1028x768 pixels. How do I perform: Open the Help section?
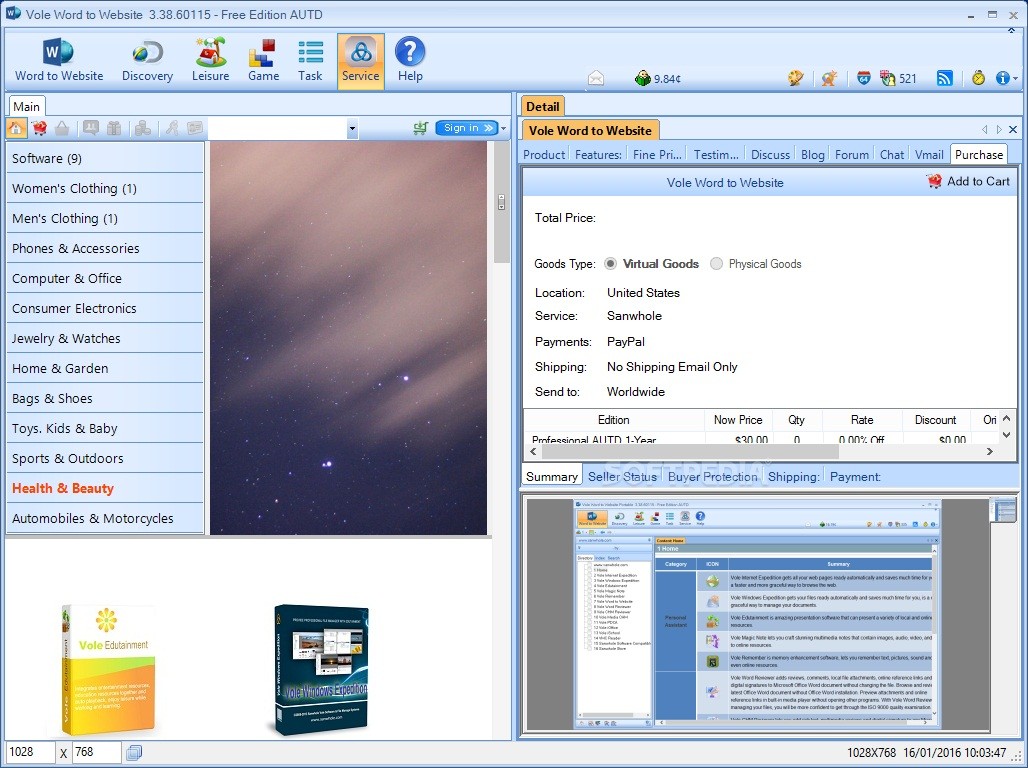(x=410, y=60)
